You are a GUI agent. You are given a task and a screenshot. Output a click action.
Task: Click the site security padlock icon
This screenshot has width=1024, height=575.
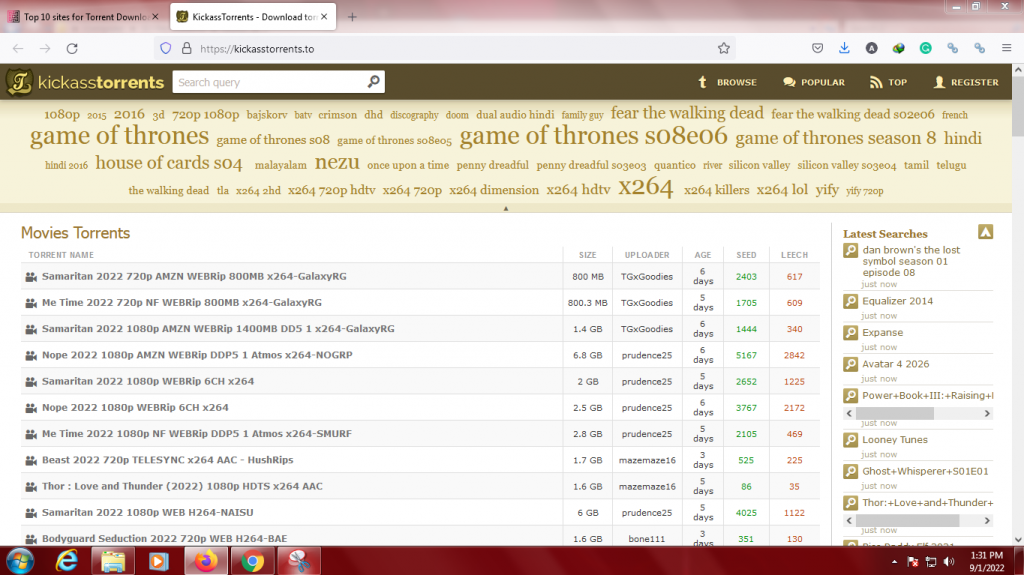[187, 48]
